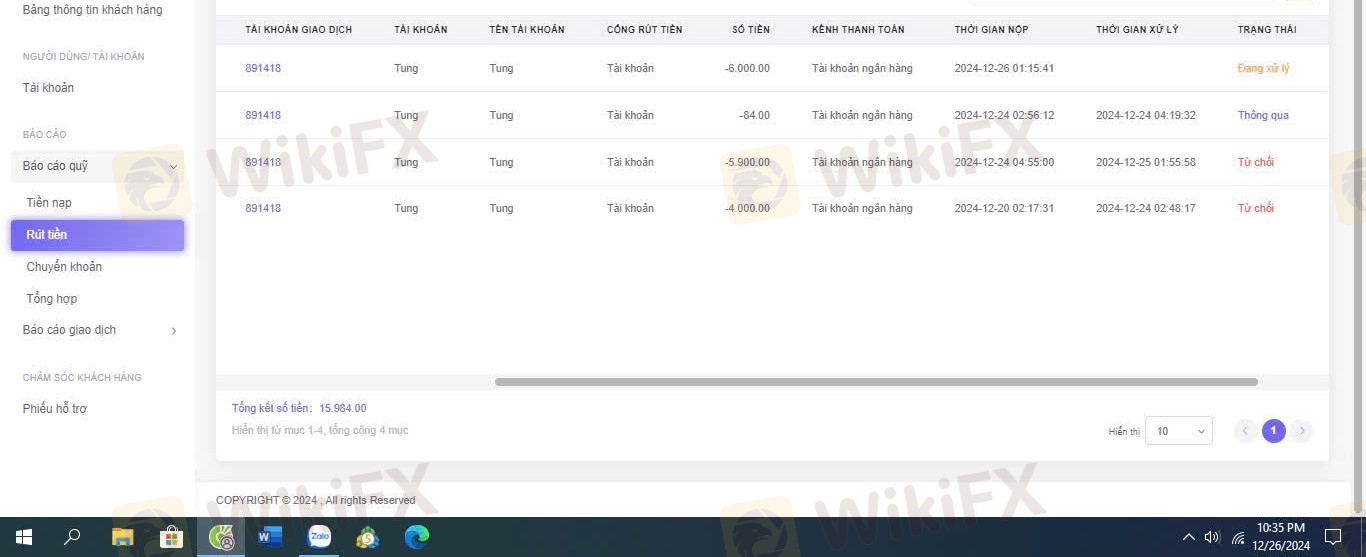This screenshot has width=1366, height=557.
Task: Launch Microsoft Edge from taskbar
Action: (x=417, y=537)
